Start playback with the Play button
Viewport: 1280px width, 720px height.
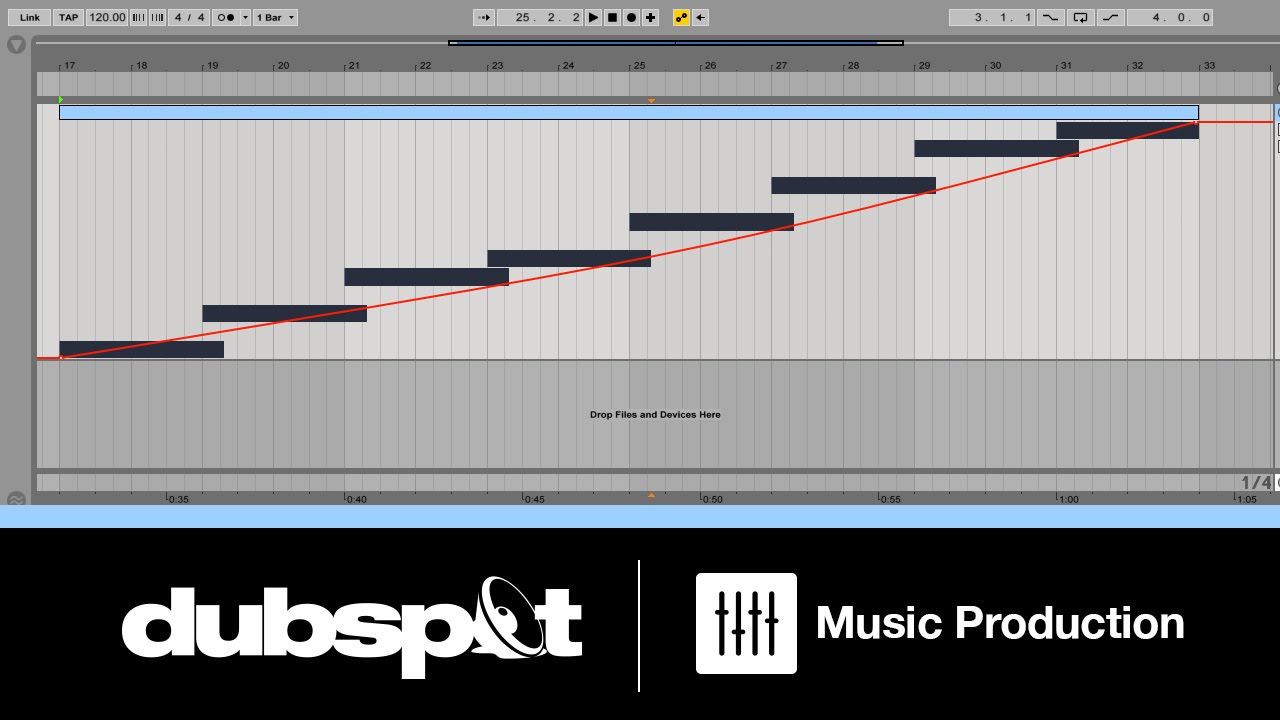pos(594,17)
